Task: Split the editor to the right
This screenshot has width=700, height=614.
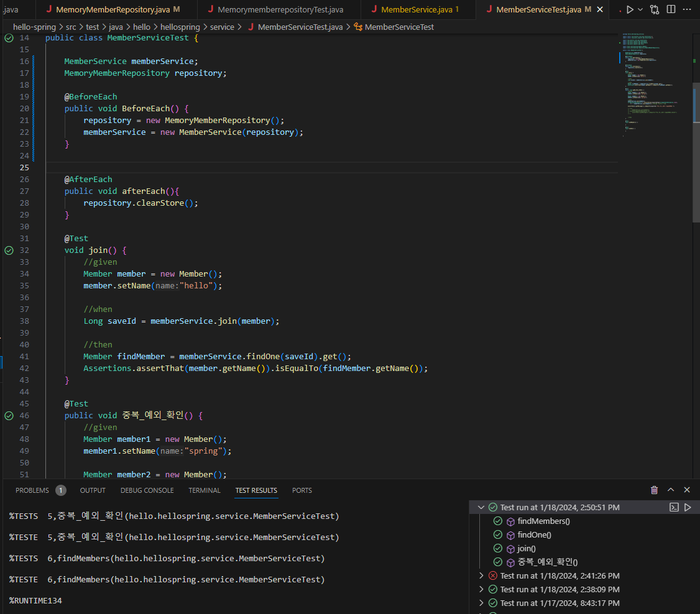Action: (x=671, y=9)
